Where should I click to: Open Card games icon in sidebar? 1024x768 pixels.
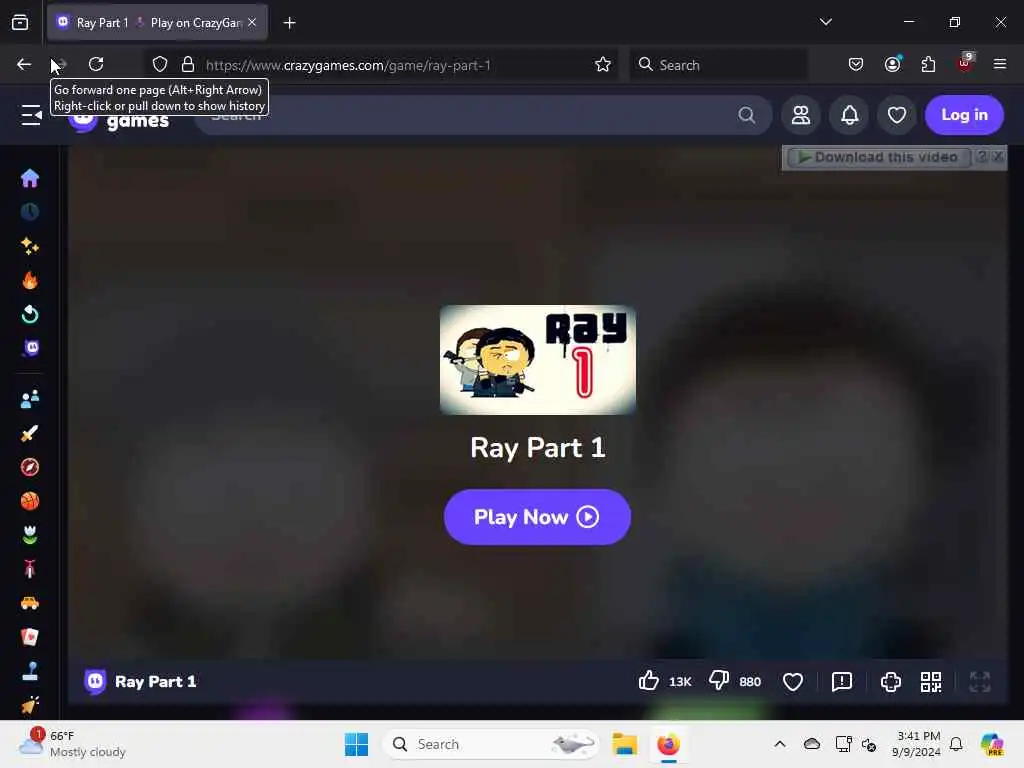click(x=29, y=637)
